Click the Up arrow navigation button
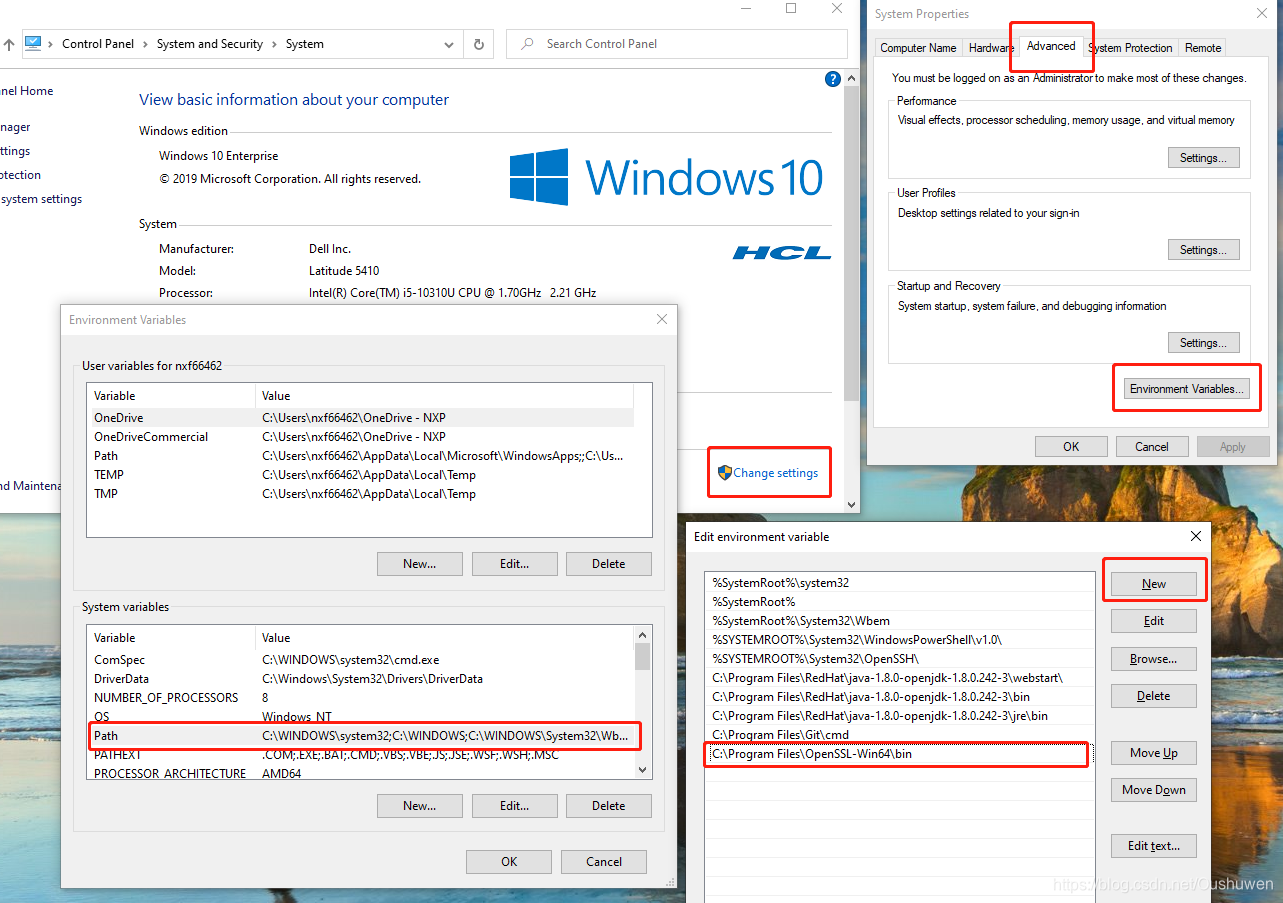 (x=9, y=44)
